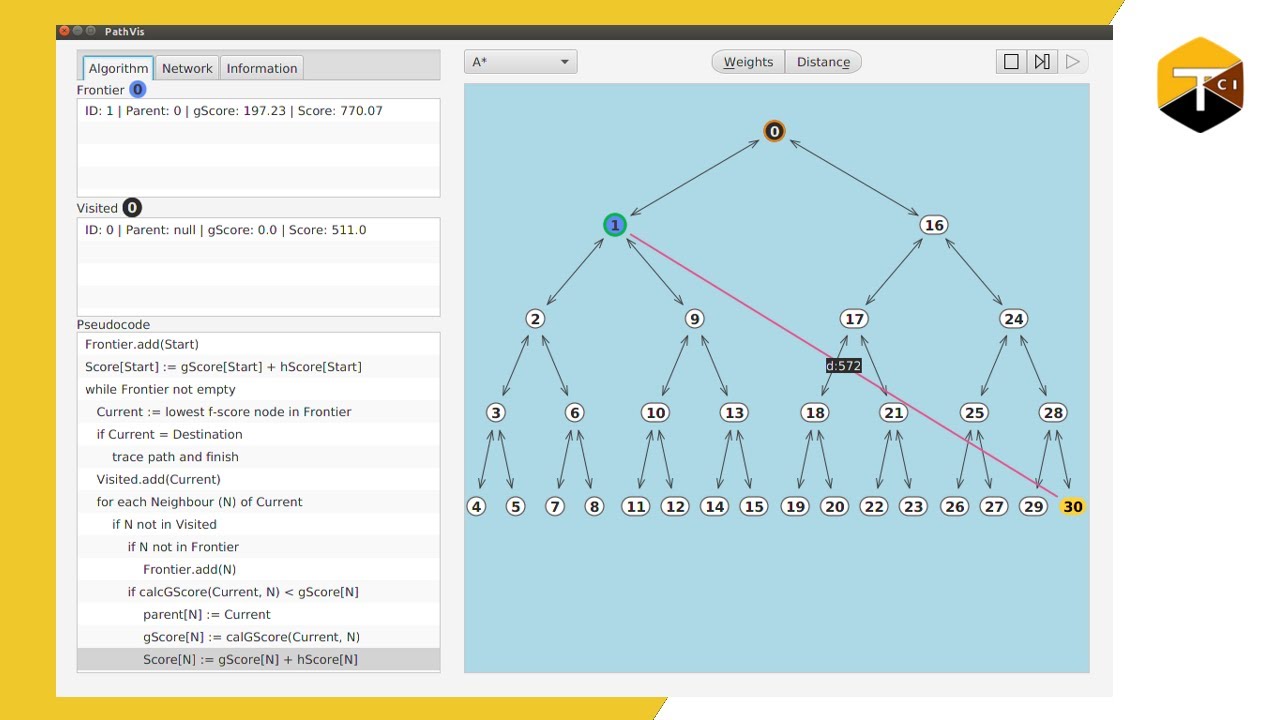The height and width of the screenshot is (720, 1280).
Task: Click the d:572 distance label
Action: click(x=843, y=366)
